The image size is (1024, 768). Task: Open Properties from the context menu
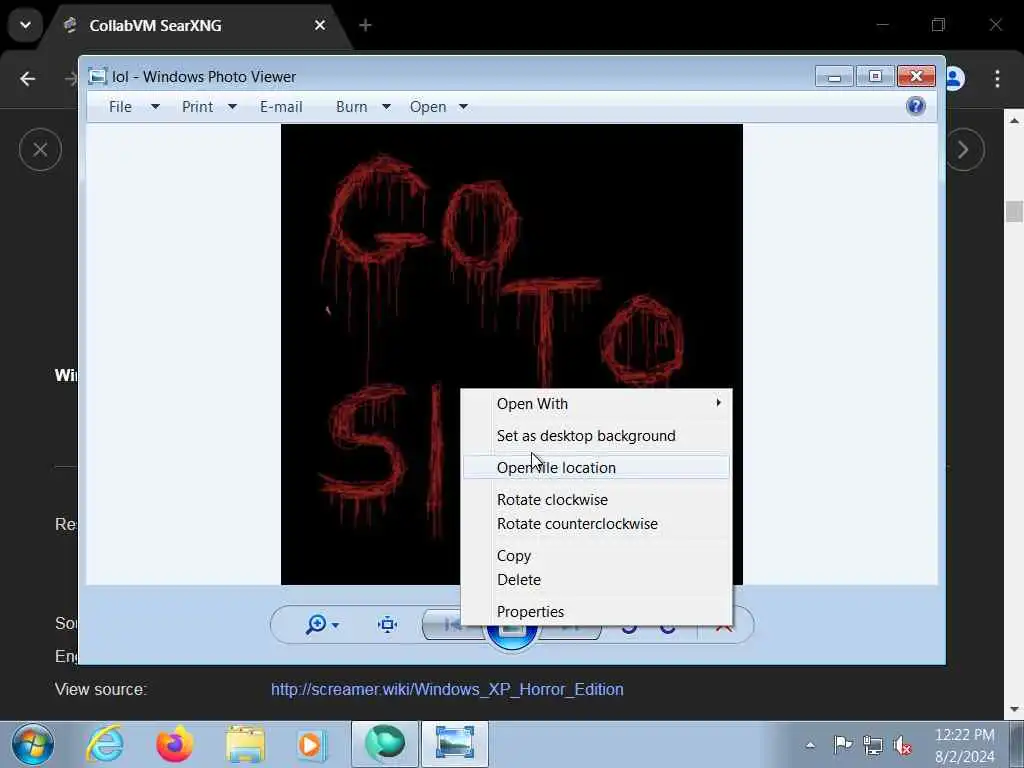[x=596, y=612]
